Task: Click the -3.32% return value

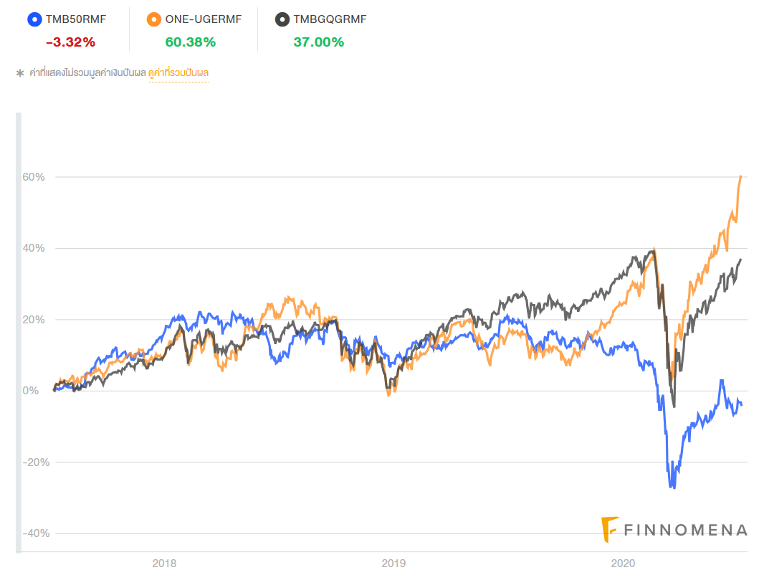Action: pos(70,42)
